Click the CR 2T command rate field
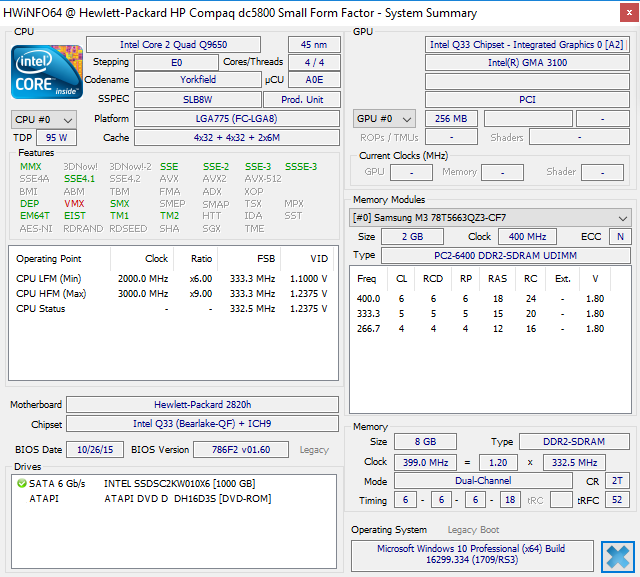This screenshot has width=640, height=577. click(617, 481)
